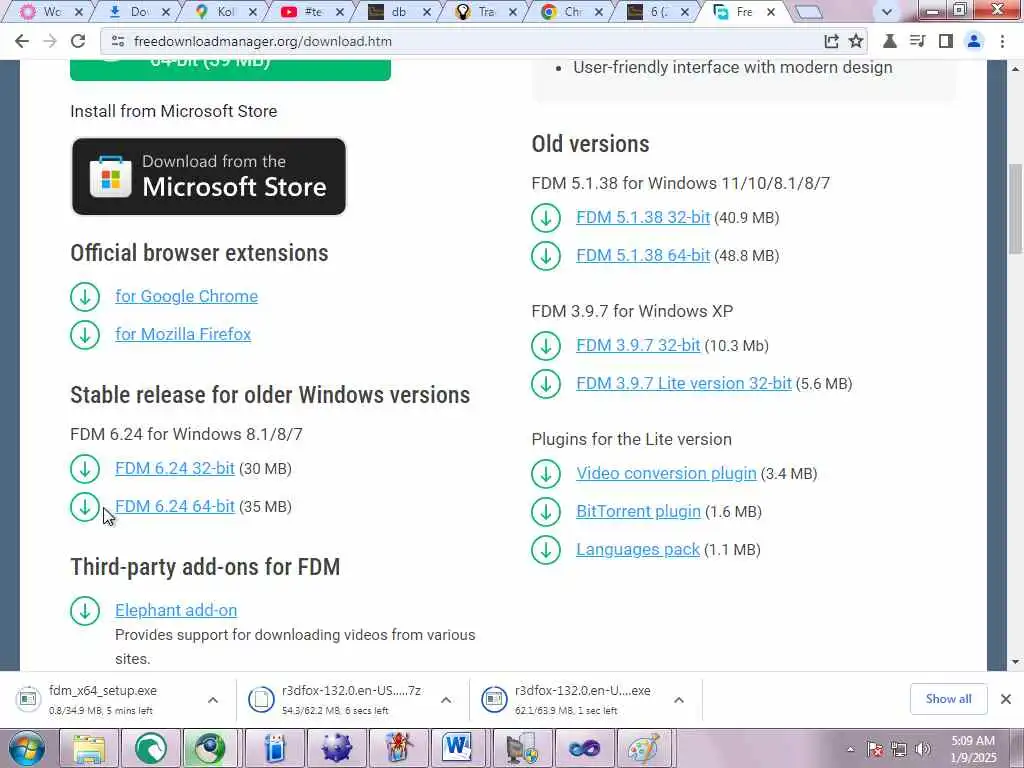Screen dimensions: 1024x768
Task: Open the Windows Start orb
Action: [x=27, y=748]
